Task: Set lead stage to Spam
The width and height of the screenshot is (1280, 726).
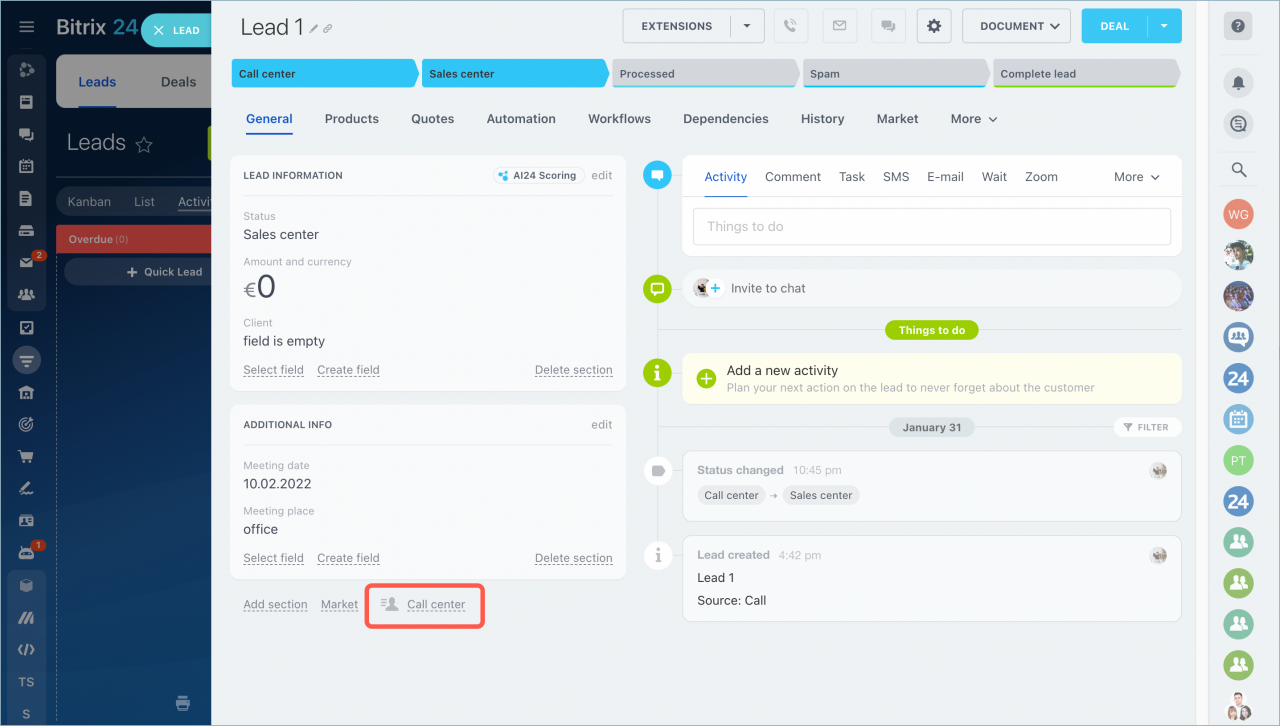Action: coord(895,73)
